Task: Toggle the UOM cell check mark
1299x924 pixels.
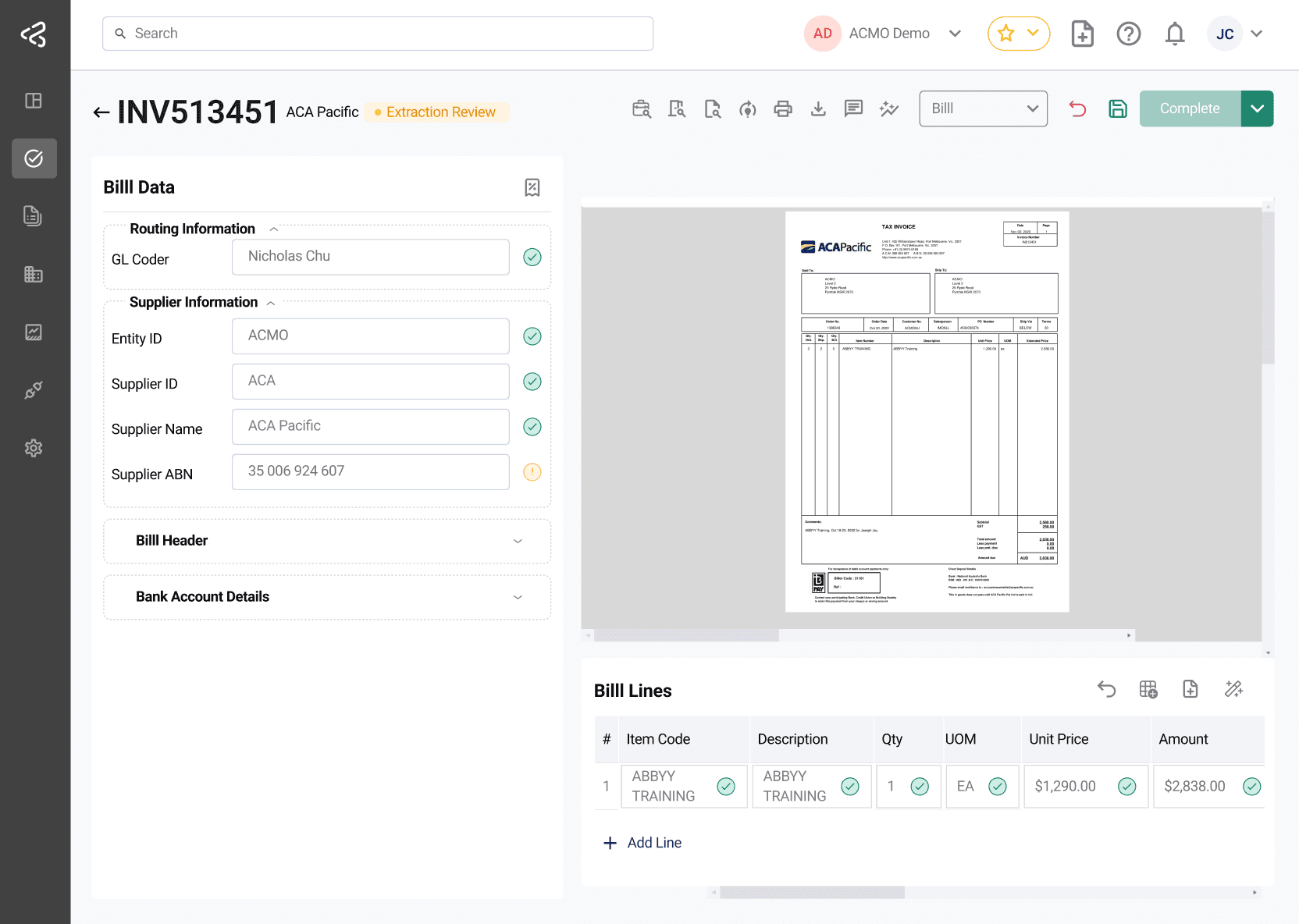Action: pos(998,786)
